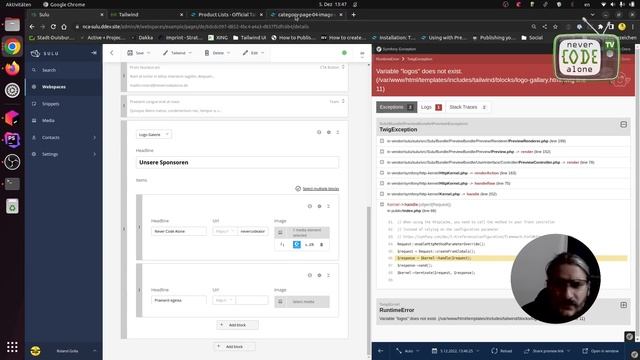This screenshot has height=360, width=640.
Task: Collapse the TwigException section
Action: pyautogui.click(x=623, y=124)
